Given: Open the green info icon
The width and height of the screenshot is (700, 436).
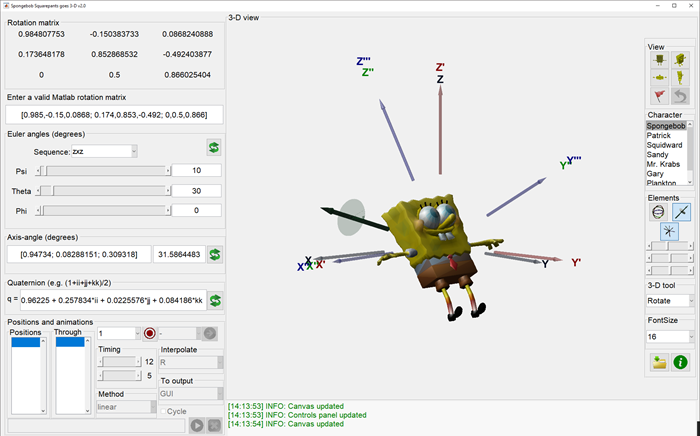Looking at the screenshot, I should point(680,362).
